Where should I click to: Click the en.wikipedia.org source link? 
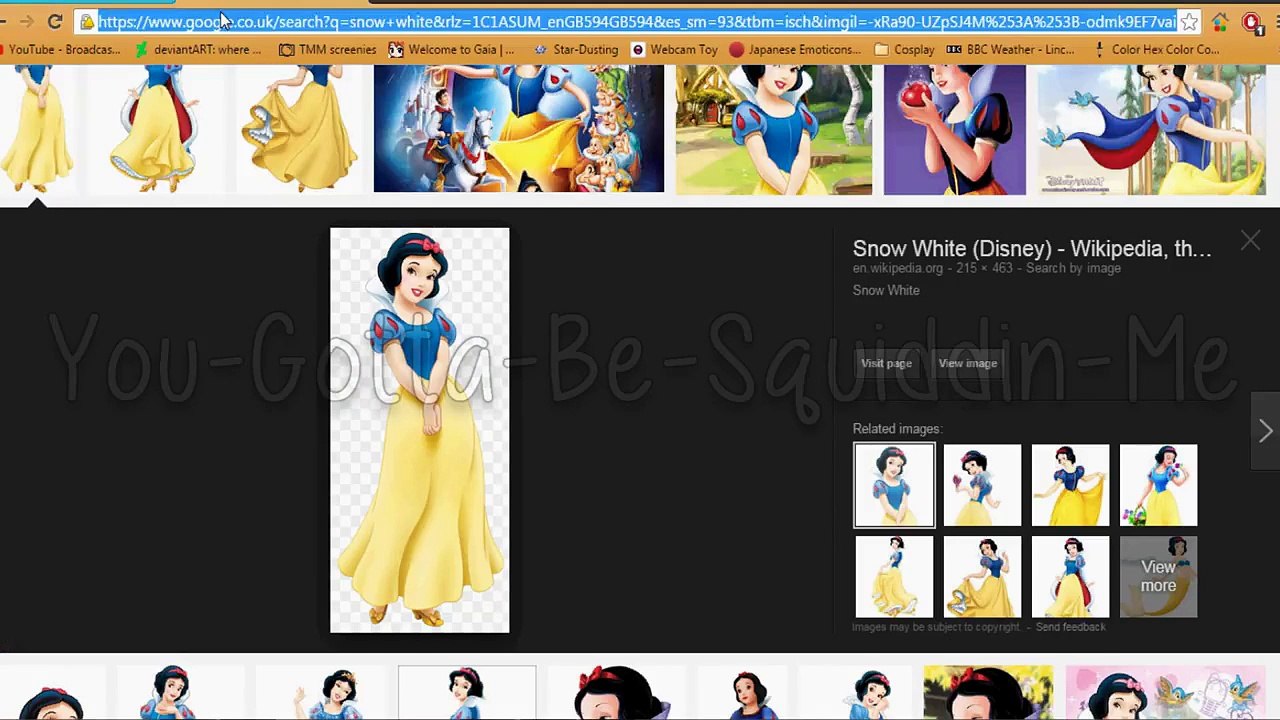(897, 268)
